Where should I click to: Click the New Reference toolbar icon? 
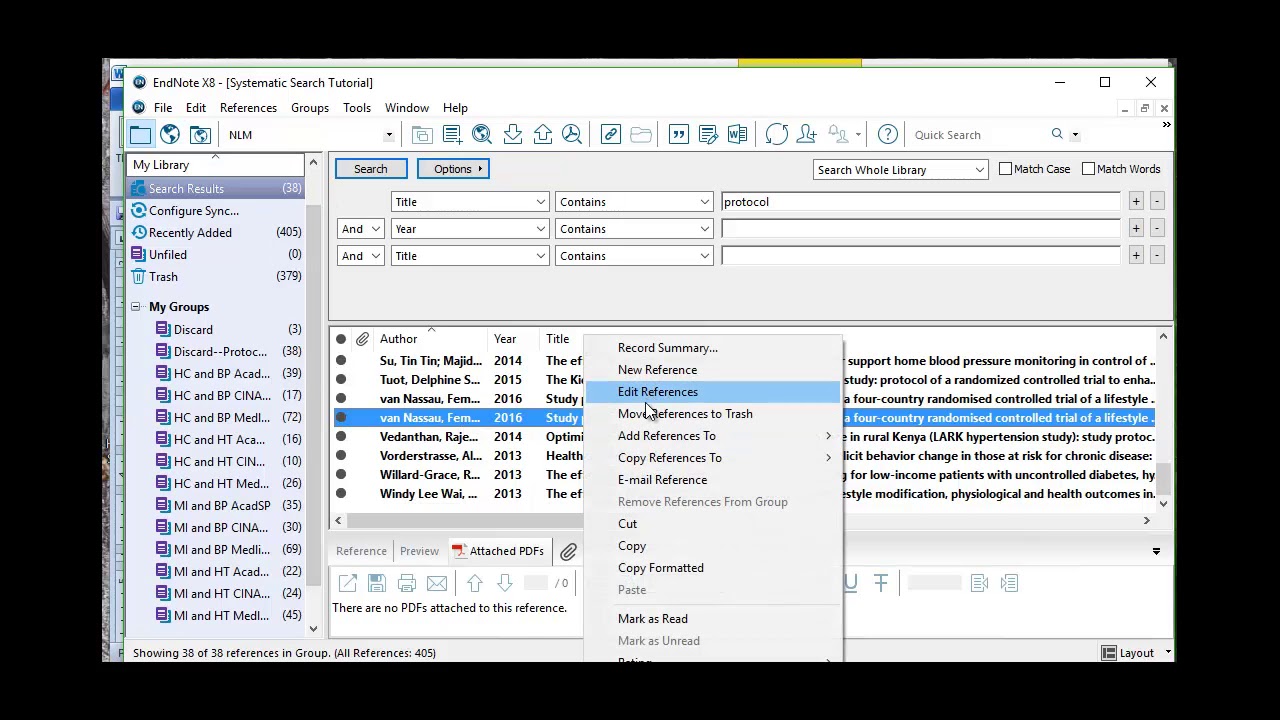tap(452, 135)
